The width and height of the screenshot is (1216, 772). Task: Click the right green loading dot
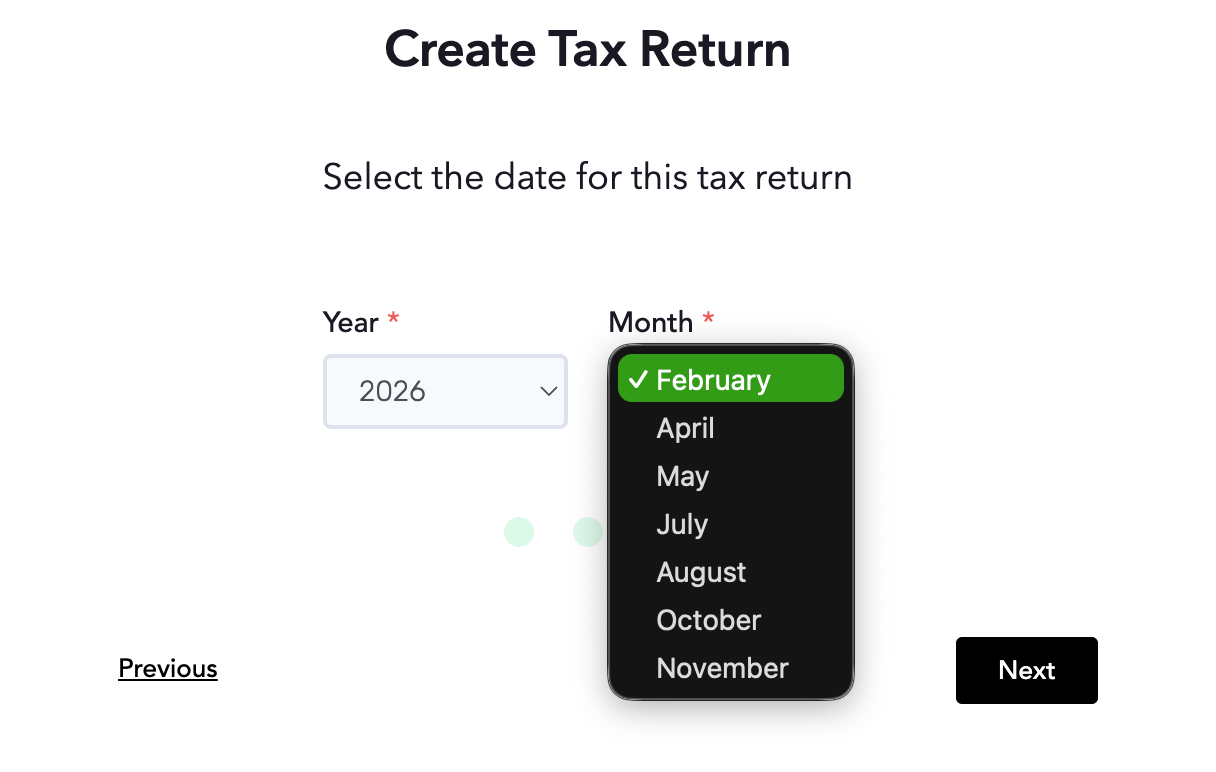click(x=588, y=532)
